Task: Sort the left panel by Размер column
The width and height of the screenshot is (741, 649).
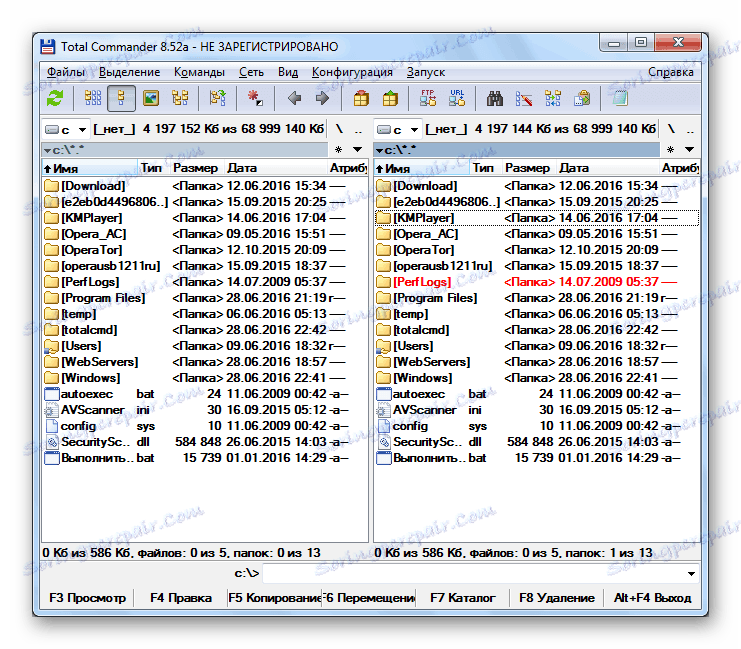Action: pyautogui.click(x=196, y=168)
